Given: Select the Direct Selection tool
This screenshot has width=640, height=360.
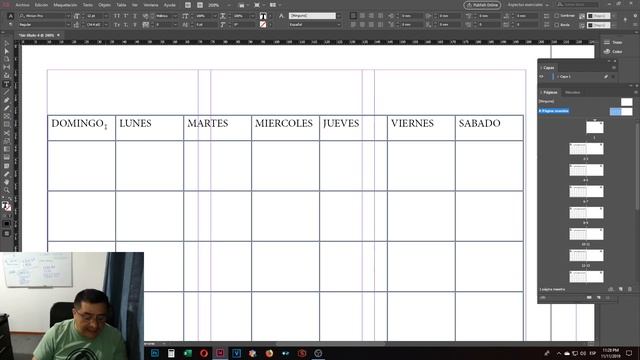Looking at the screenshot, I should pos(7,51).
